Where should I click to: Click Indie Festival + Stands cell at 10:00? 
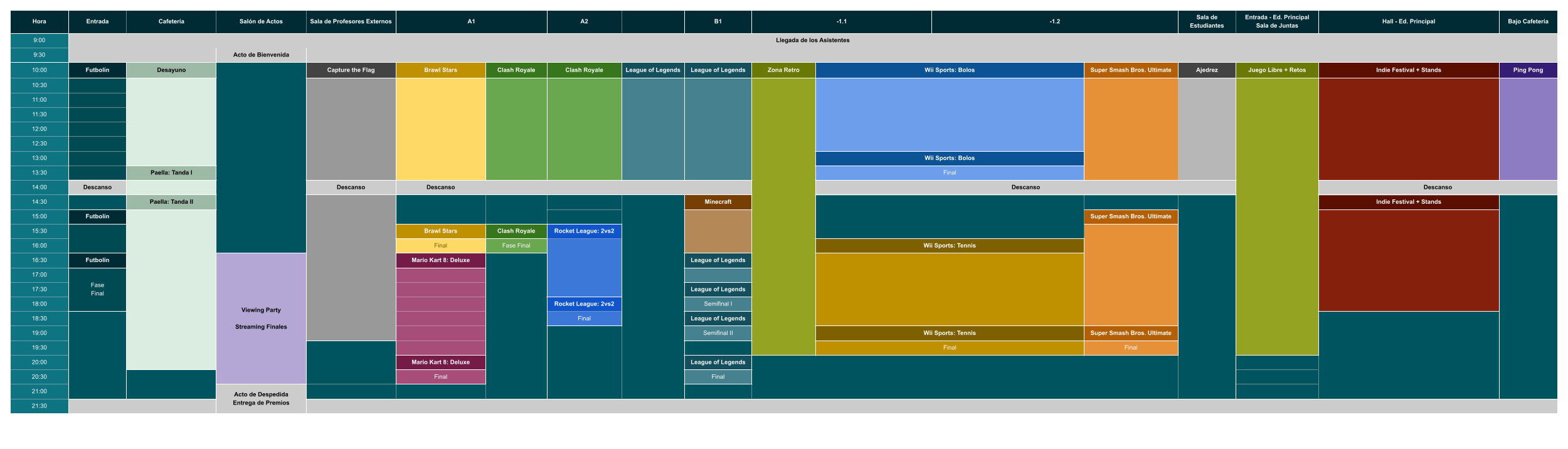point(1409,70)
